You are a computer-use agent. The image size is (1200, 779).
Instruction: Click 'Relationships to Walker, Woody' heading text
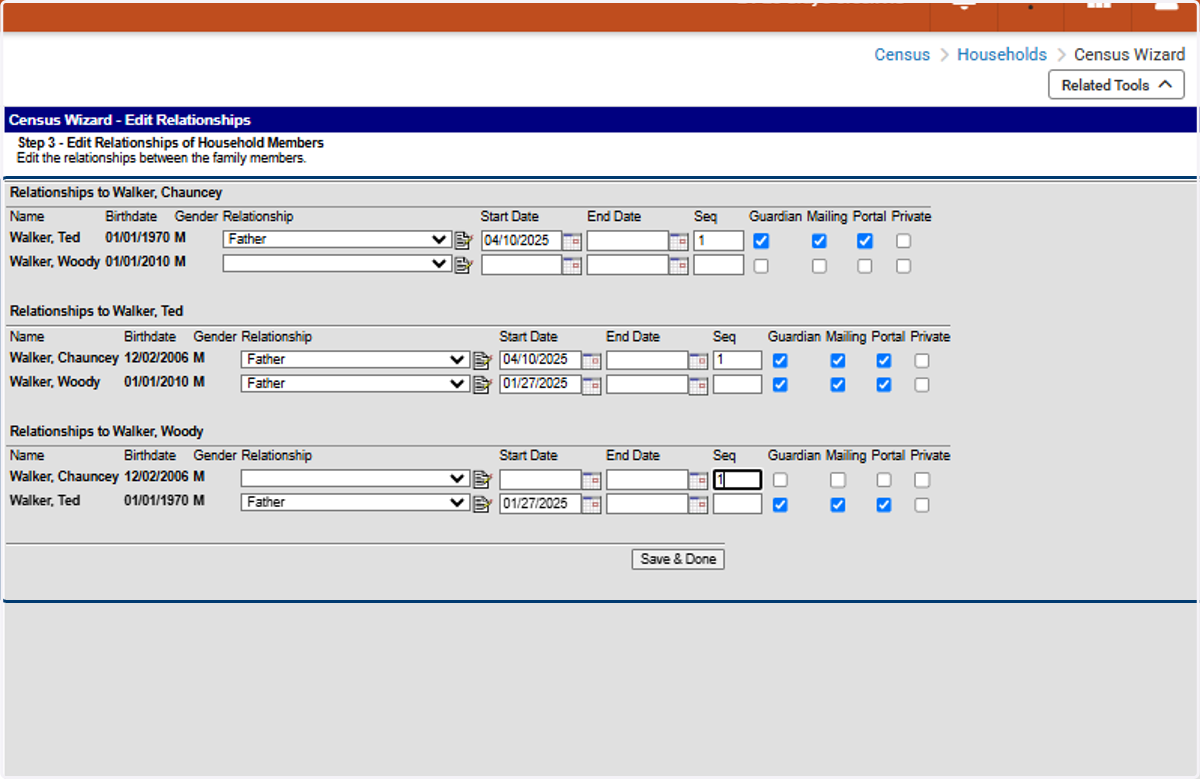click(107, 431)
